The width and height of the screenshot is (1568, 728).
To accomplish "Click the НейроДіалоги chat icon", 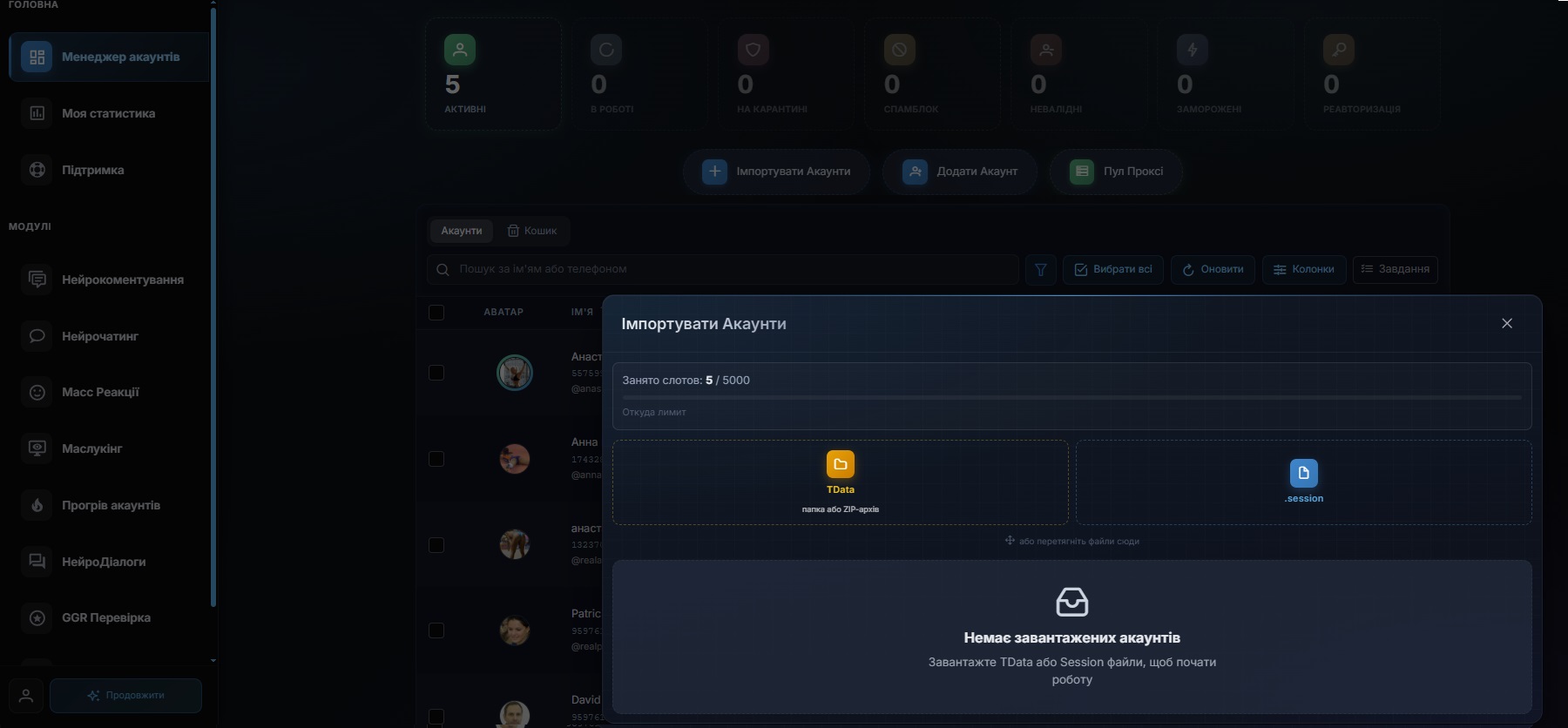I will click(x=37, y=562).
